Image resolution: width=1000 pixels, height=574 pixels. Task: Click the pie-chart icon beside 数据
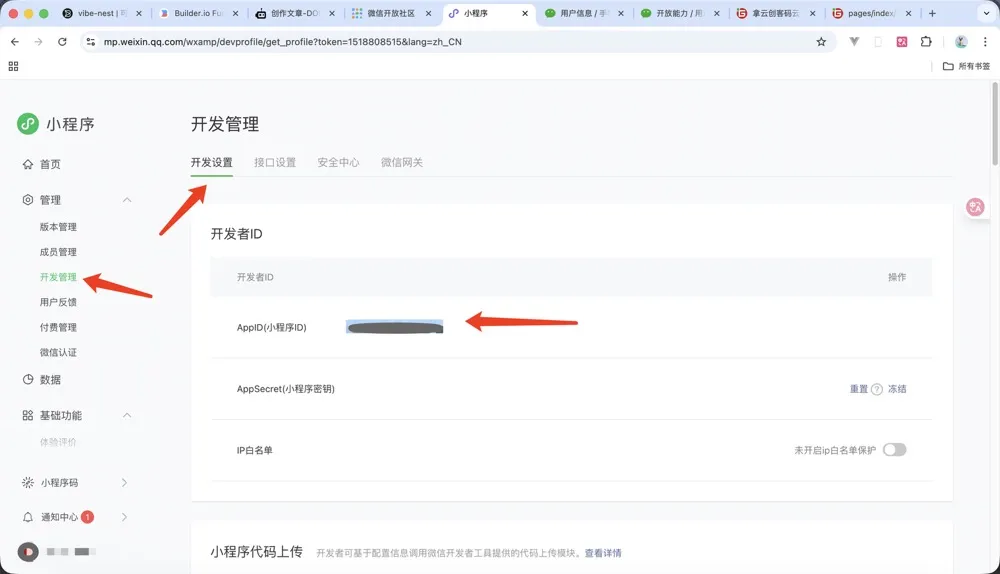[27, 379]
